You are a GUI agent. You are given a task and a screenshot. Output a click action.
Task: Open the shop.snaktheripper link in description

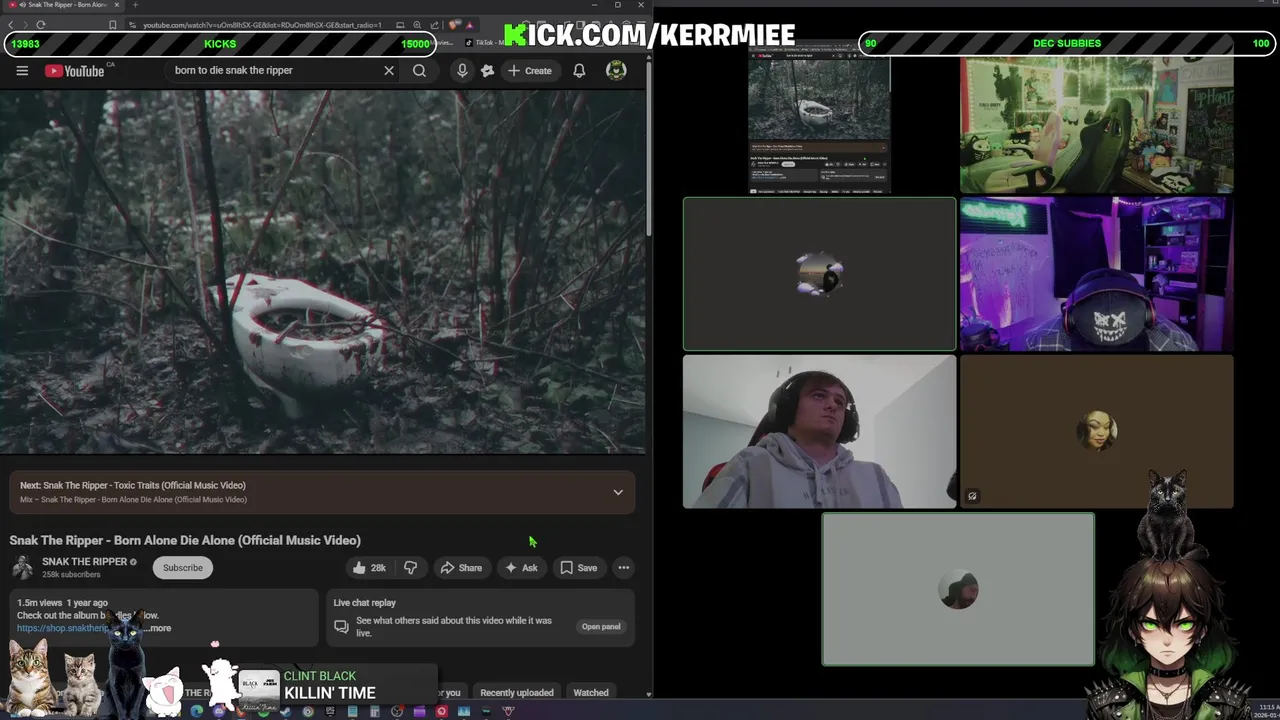[60, 628]
